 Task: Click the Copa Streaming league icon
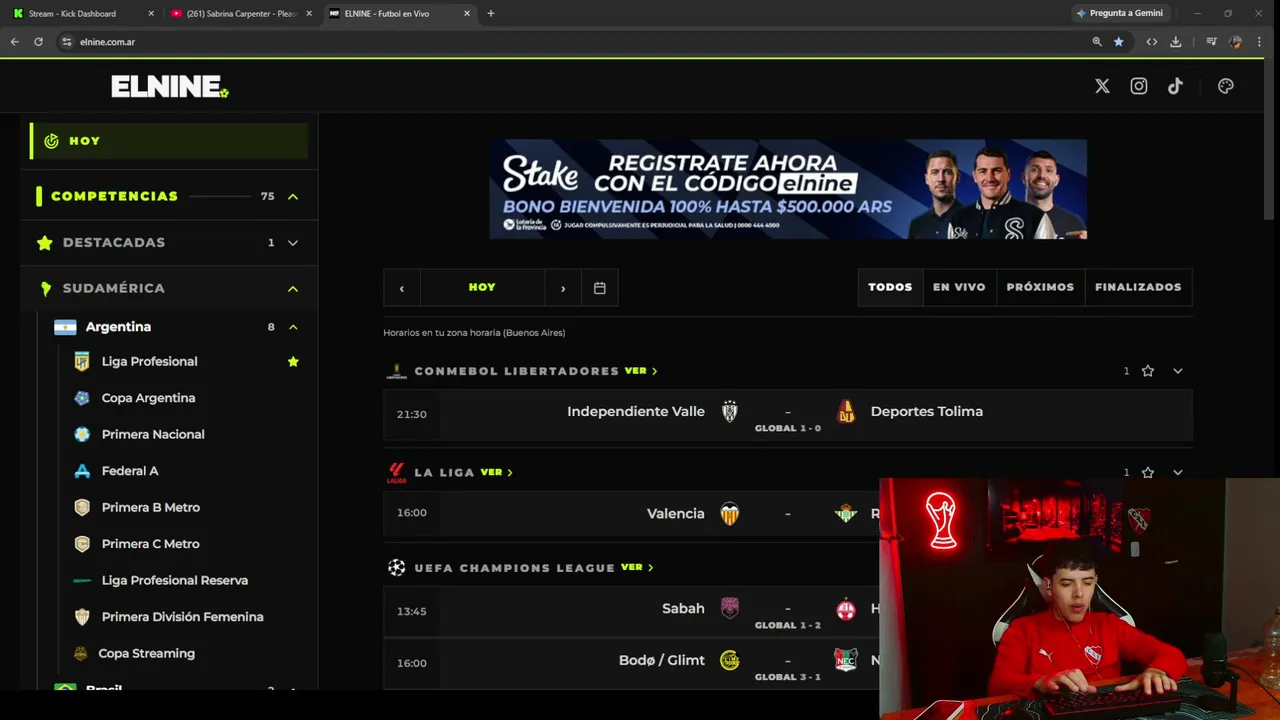pos(81,654)
